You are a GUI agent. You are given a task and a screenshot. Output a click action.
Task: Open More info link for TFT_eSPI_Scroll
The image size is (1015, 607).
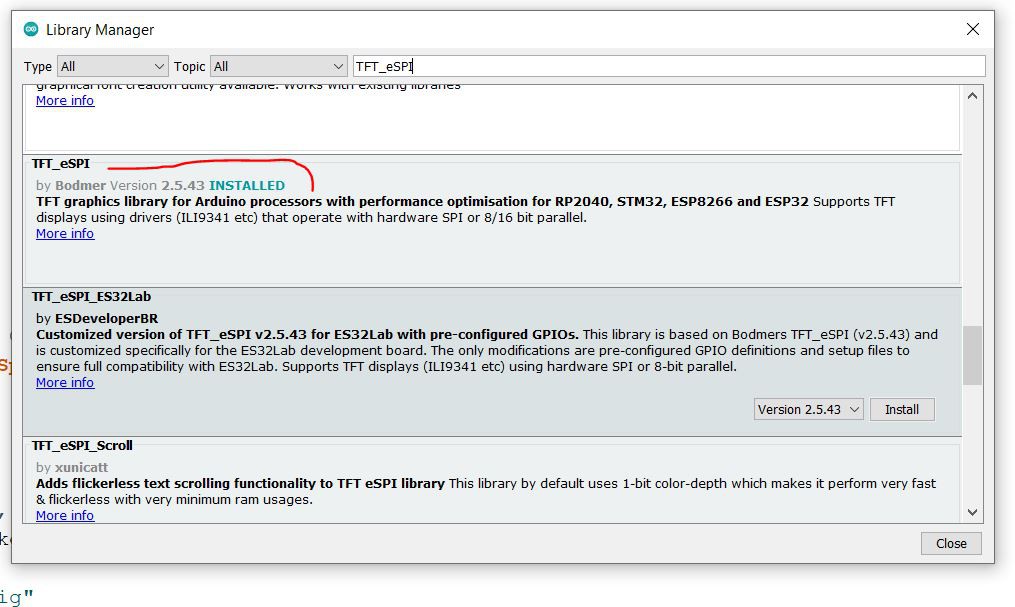[x=65, y=516]
